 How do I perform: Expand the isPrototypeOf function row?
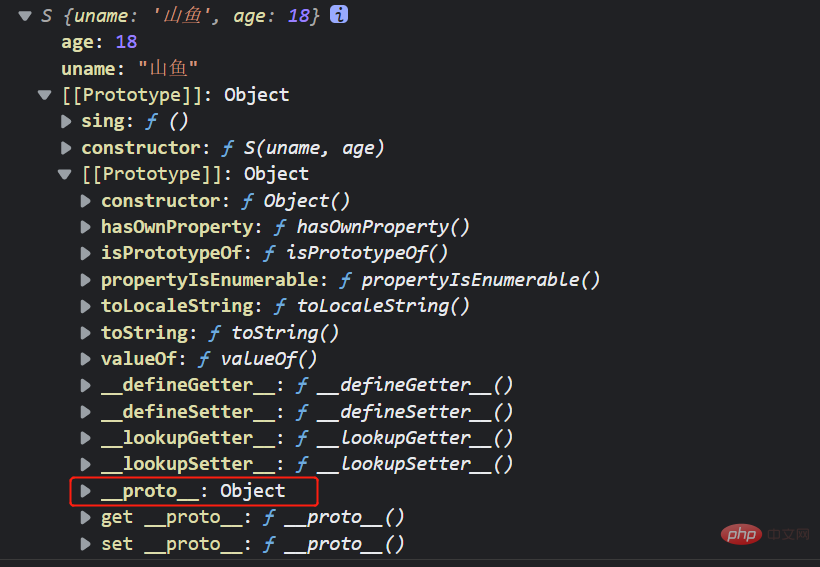pyautogui.click(x=86, y=253)
